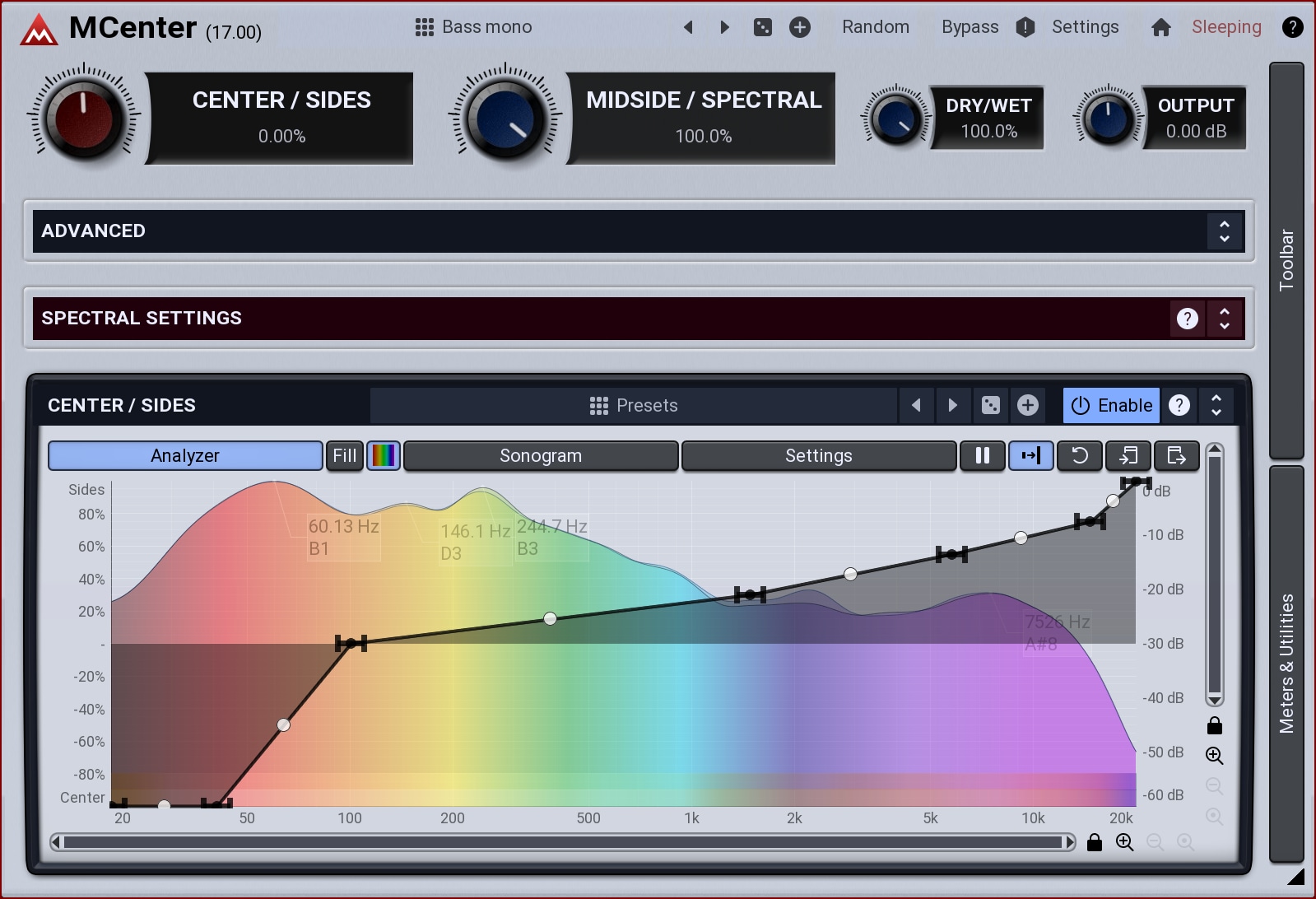Click the horizontal zoom-in magnifier below graph
The image size is (1316, 899).
1124,842
